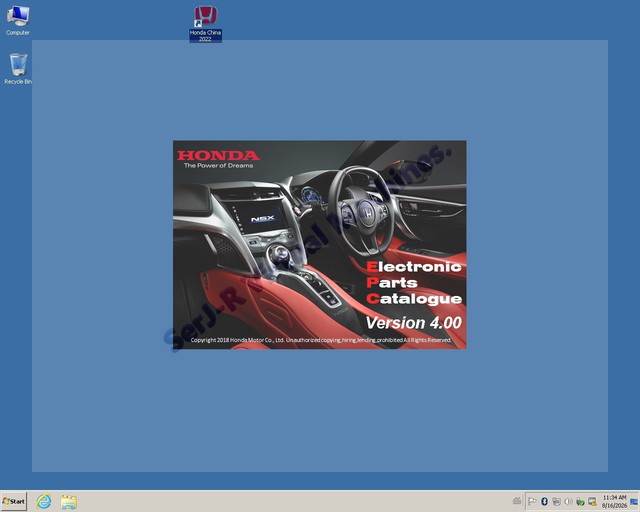This screenshot has height=512, width=640.
Task: Open Windows Explorer folder on taskbar
Action: (x=69, y=501)
